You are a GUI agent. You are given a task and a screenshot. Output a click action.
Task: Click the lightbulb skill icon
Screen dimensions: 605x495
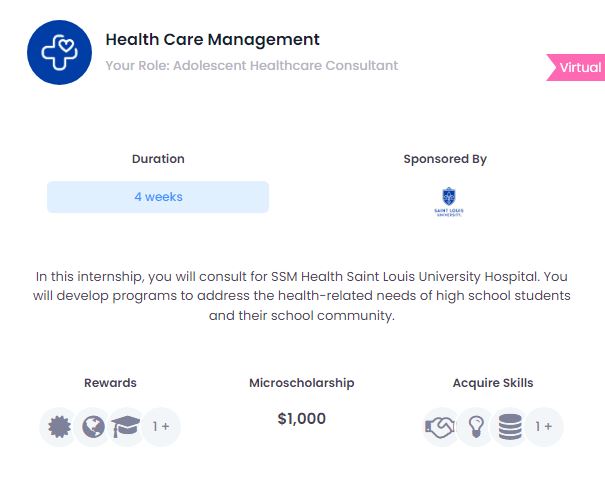pyautogui.click(x=476, y=427)
